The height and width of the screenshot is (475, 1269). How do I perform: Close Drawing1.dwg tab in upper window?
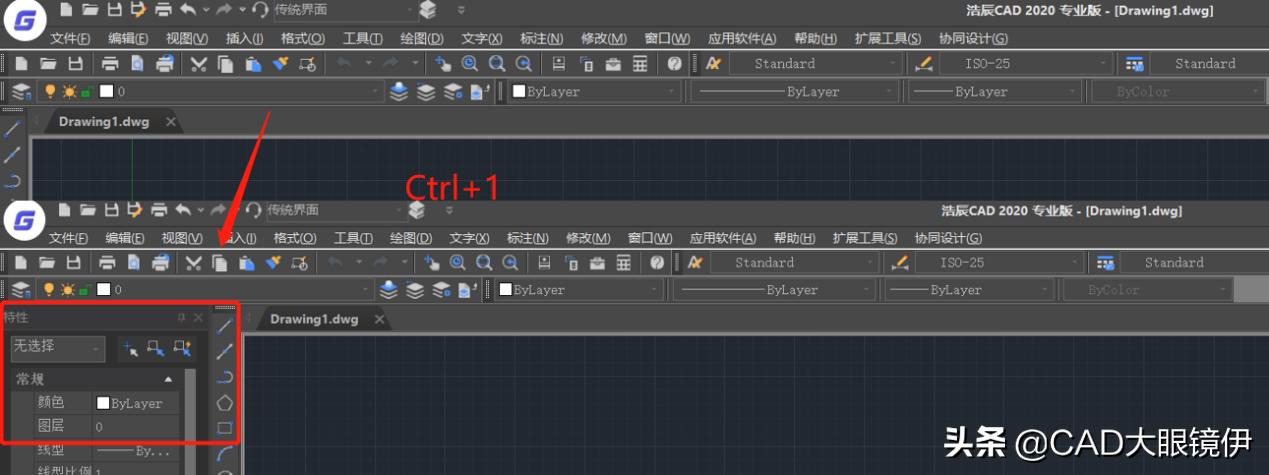pyautogui.click(x=171, y=122)
